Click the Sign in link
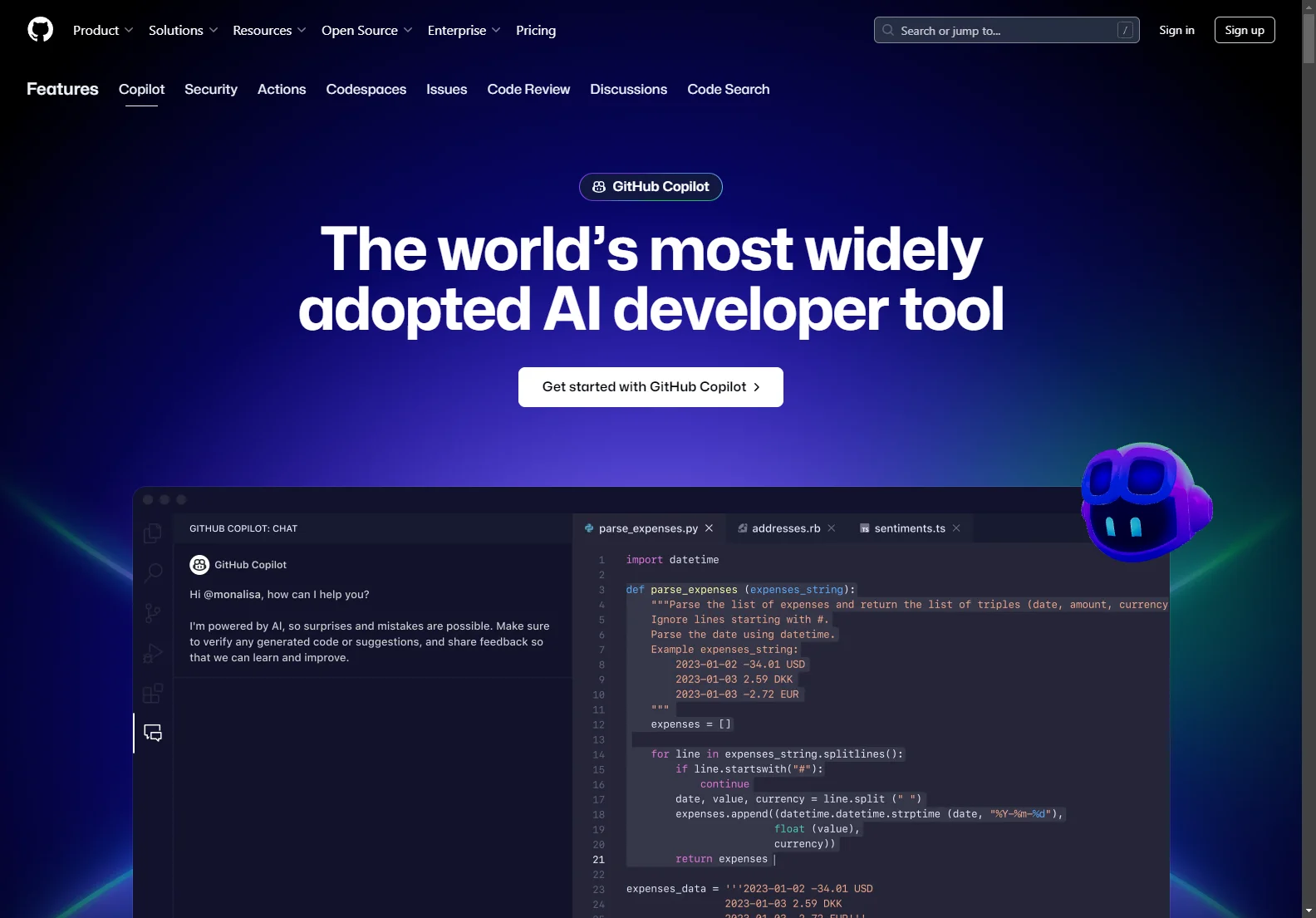Viewport: 1316px width, 918px height. [x=1176, y=30]
